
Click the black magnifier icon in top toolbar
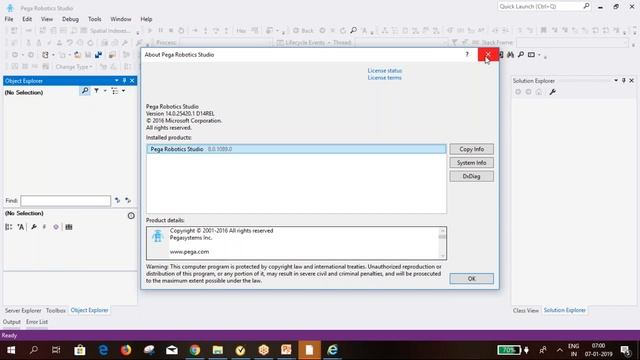(x=353, y=30)
